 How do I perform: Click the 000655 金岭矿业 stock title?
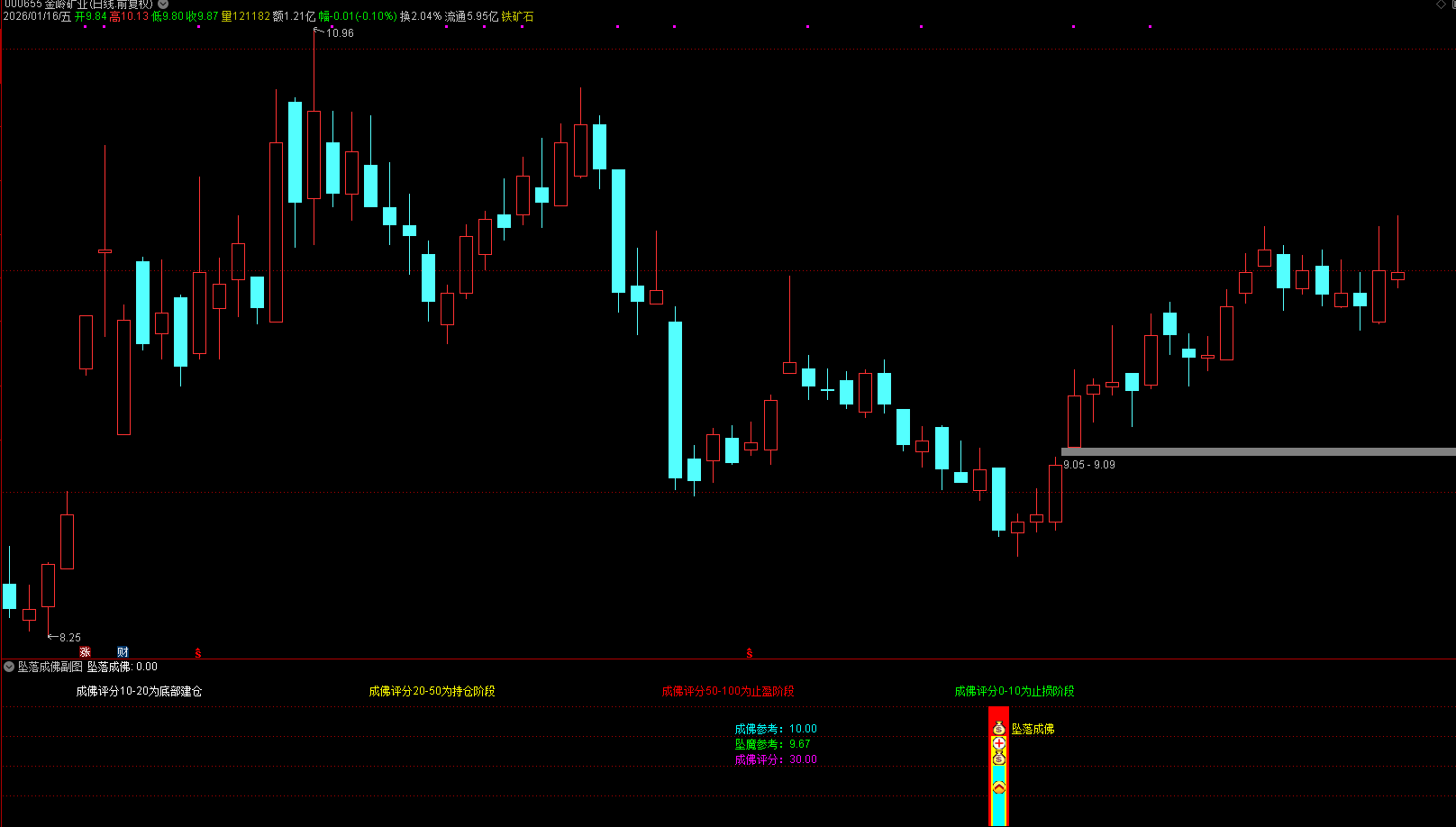(77, 4)
